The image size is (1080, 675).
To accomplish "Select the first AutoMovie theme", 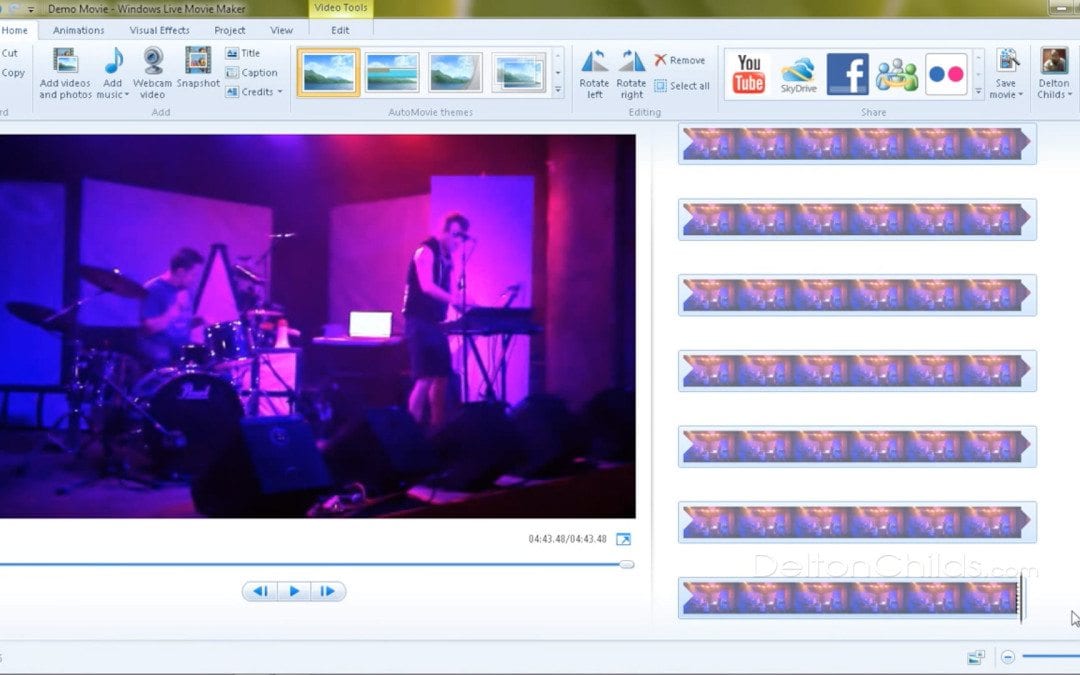I will coord(327,72).
